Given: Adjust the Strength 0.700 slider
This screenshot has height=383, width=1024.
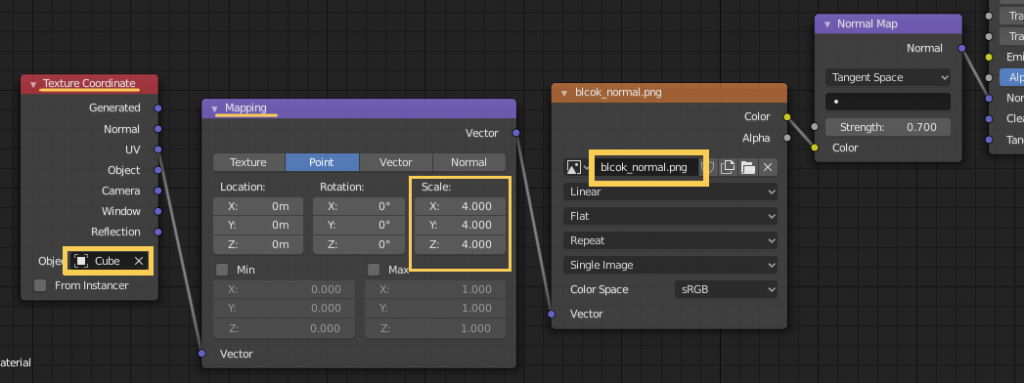Looking at the screenshot, I should [888, 127].
